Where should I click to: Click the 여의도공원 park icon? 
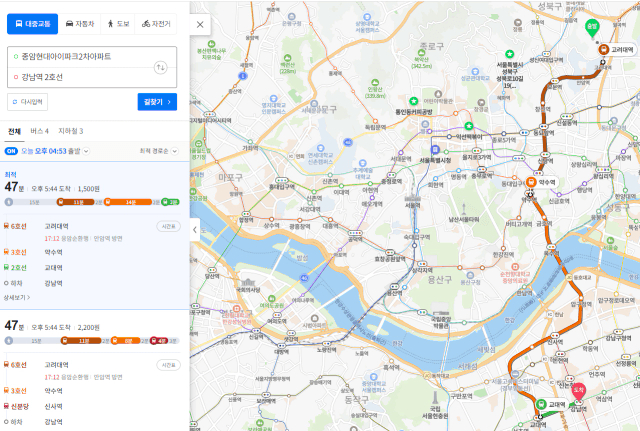click(x=271, y=299)
